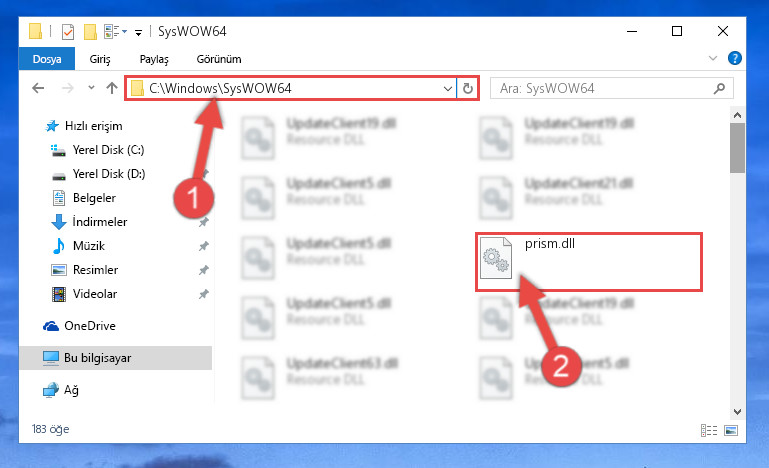The height and width of the screenshot is (468, 769).
Task: Open the Help question mark icon
Action: click(x=734, y=58)
